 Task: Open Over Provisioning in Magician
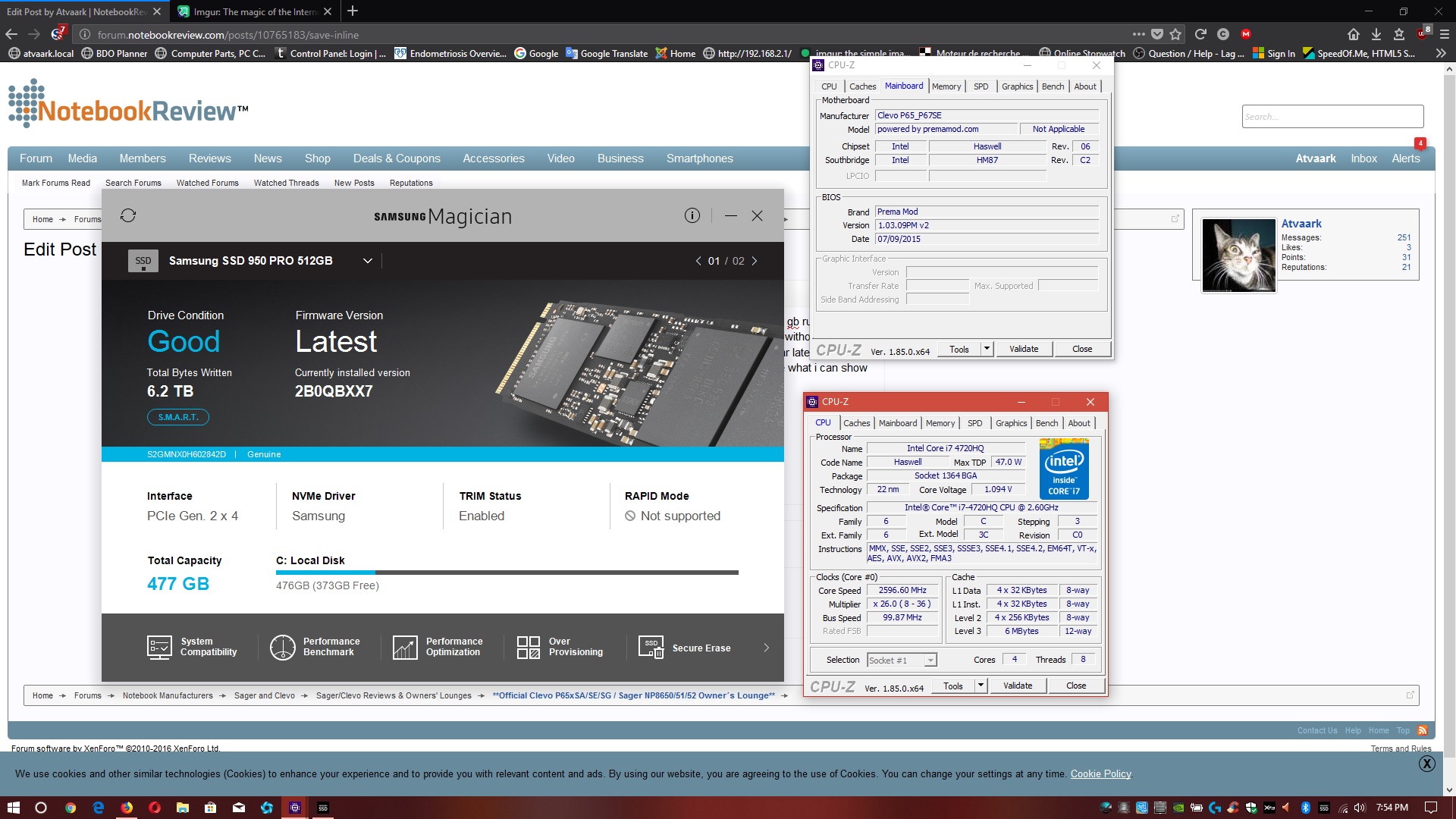[x=560, y=647]
